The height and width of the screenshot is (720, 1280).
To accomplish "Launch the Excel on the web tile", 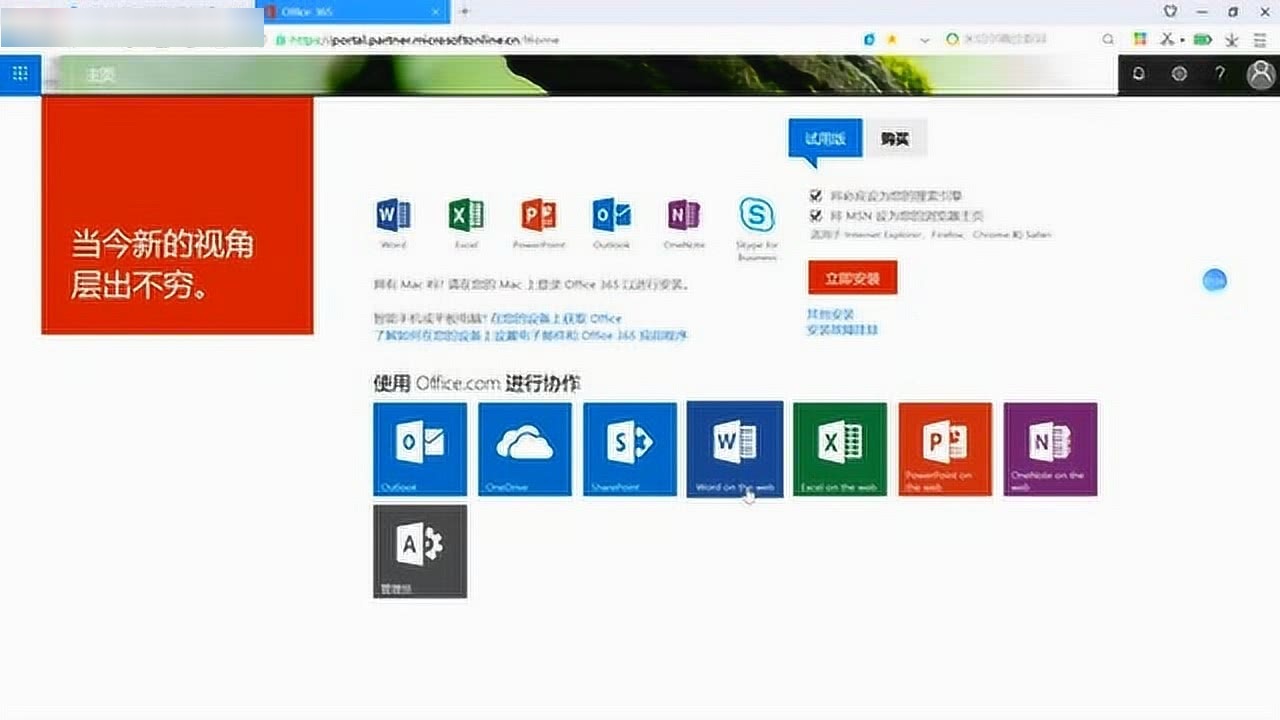I will [840, 448].
